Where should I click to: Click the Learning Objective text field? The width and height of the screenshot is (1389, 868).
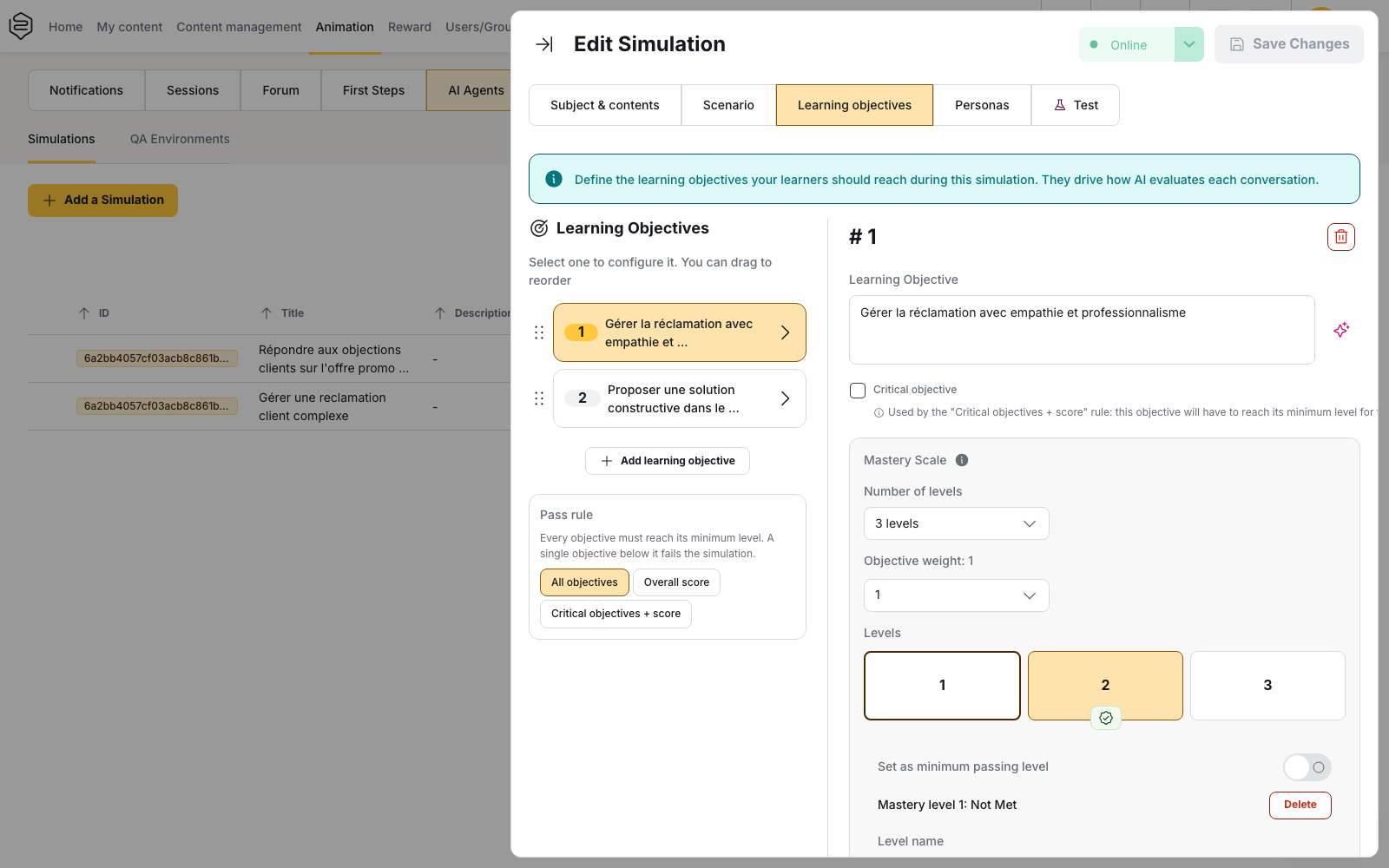coord(1082,330)
